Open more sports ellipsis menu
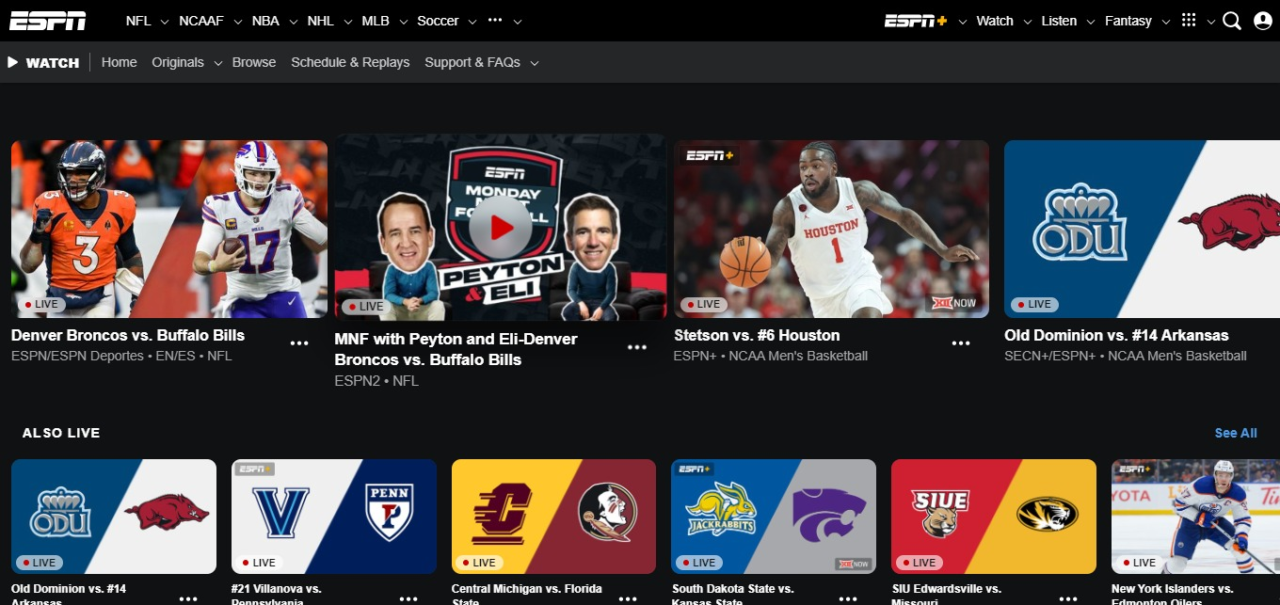Viewport: 1280px width, 605px height. pos(495,21)
